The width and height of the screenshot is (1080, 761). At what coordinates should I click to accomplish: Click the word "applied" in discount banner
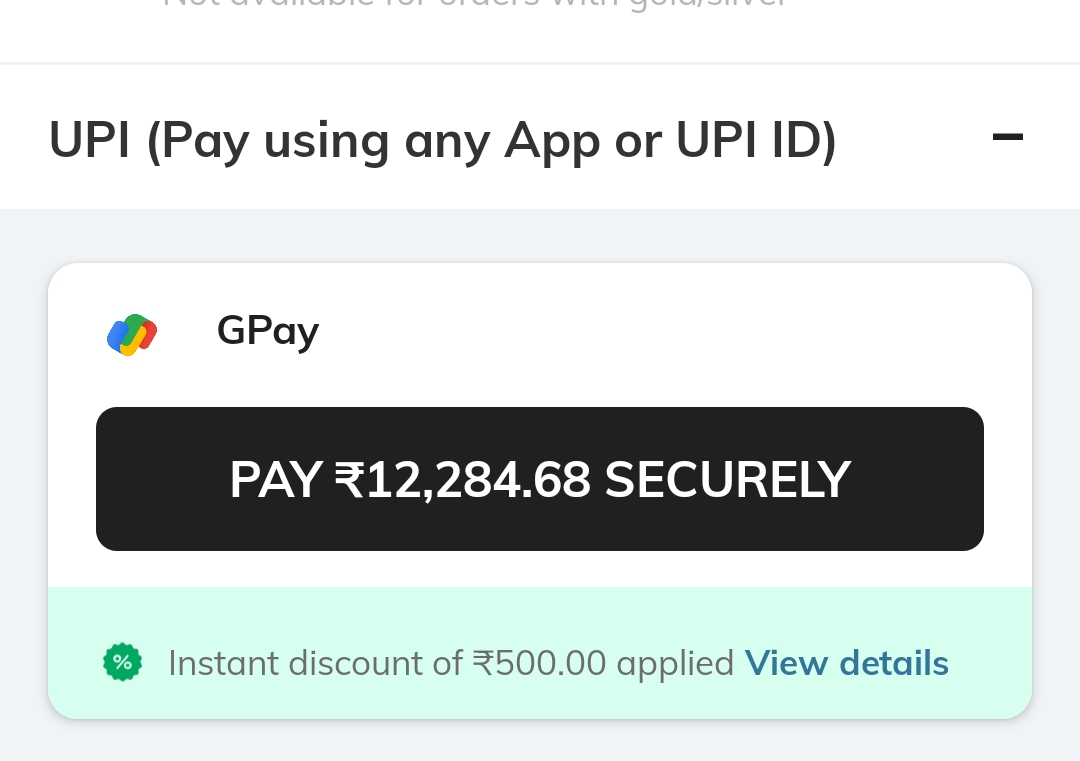(x=675, y=663)
